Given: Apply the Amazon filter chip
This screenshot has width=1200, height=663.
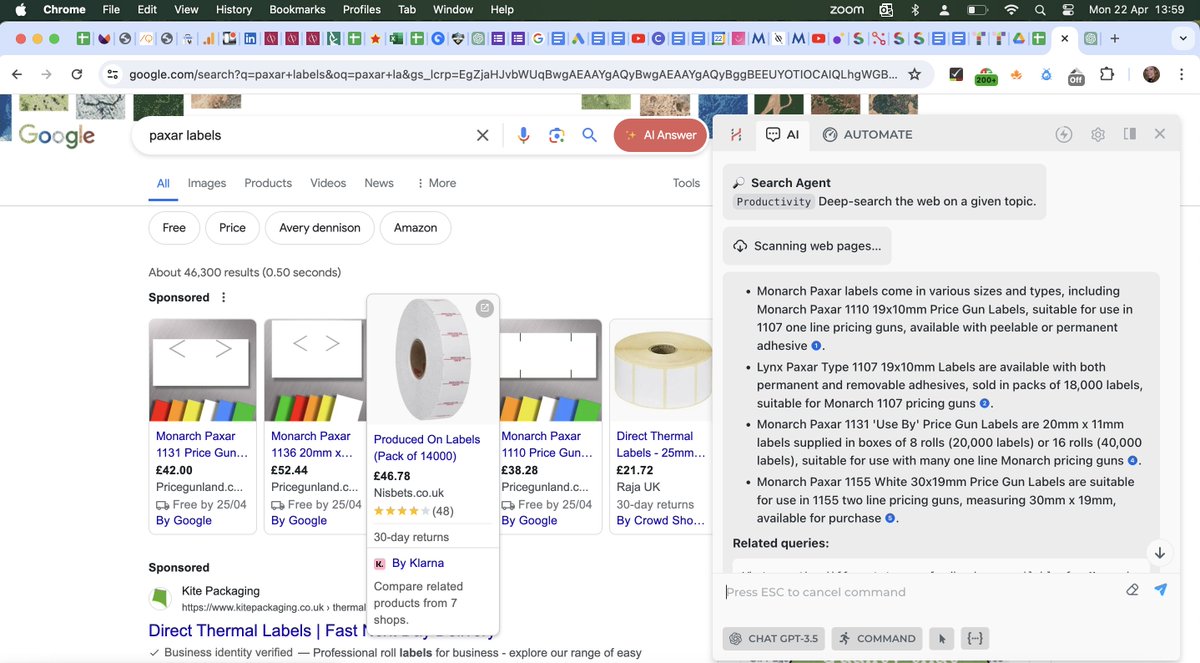Looking at the screenshot, I should pos(415,228).
